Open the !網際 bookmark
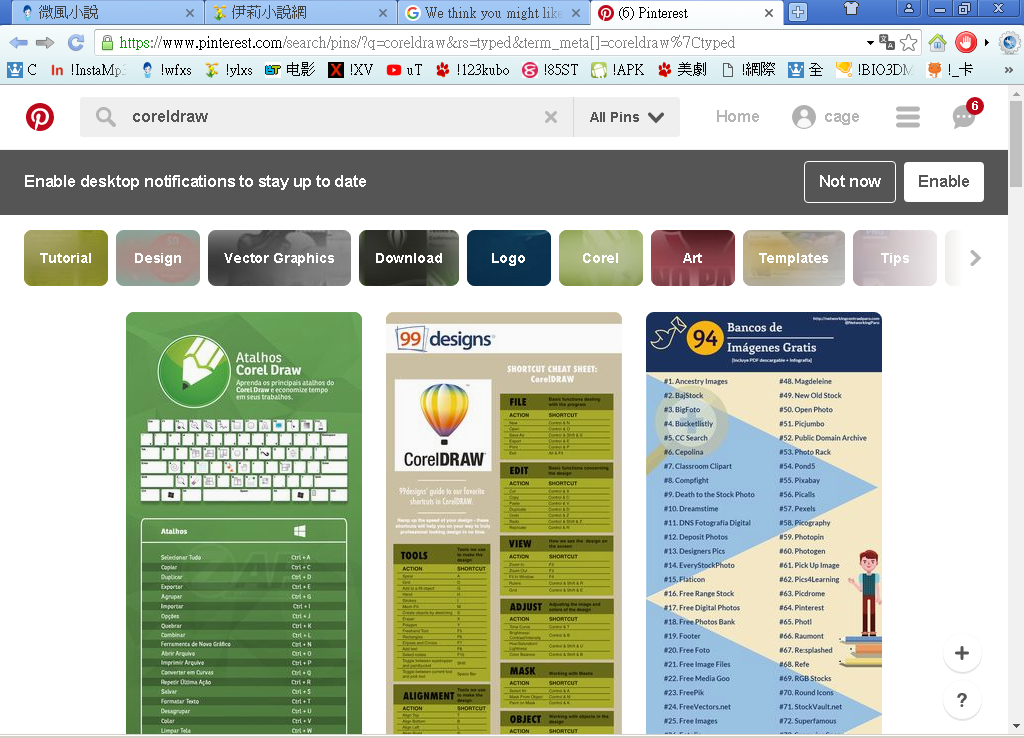Image resolution: width=1024 pixels, height=738 pixels. [748, 70]
